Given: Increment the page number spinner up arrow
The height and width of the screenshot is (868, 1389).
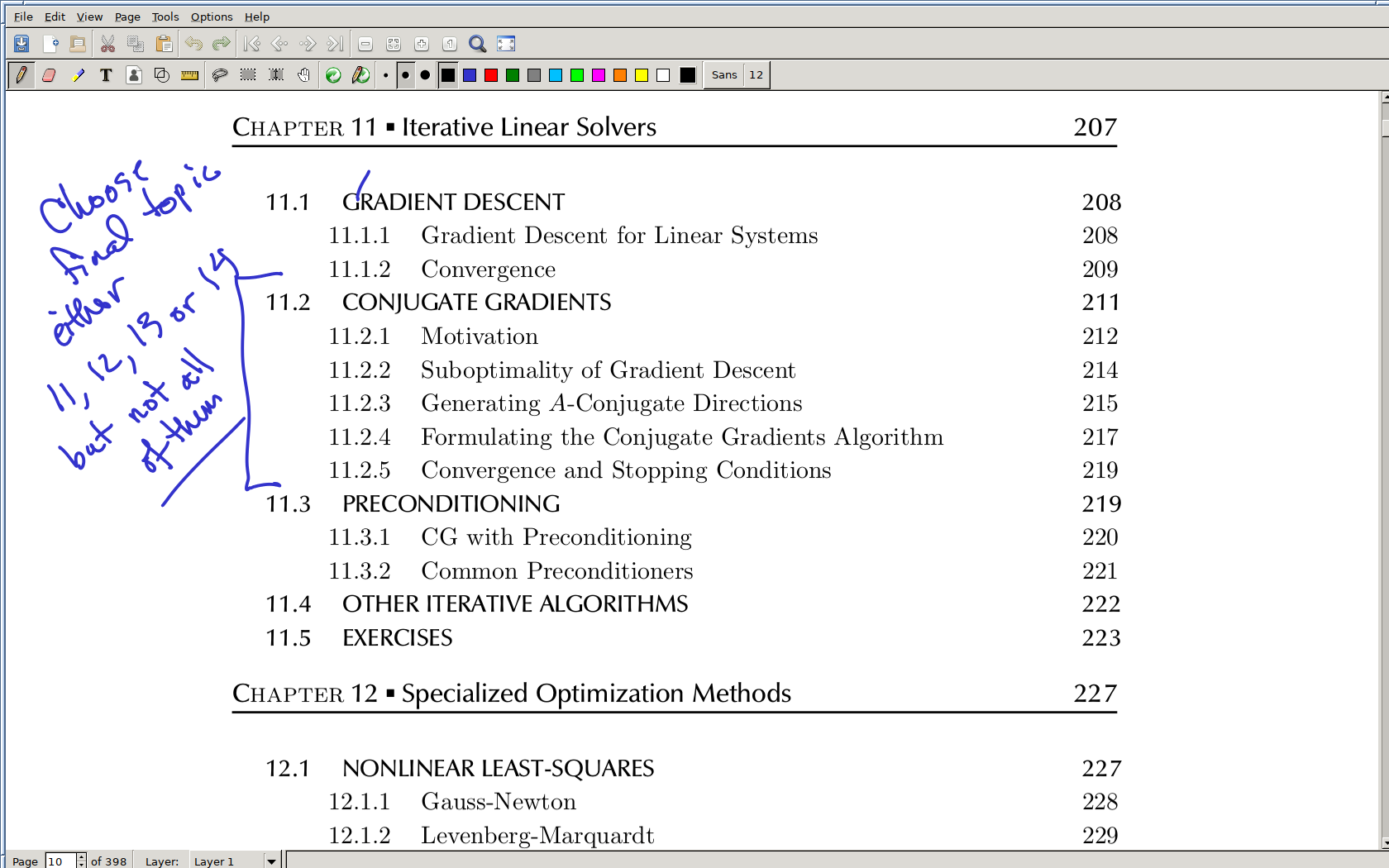Looking at the screenshot, I should tap(81, 857).
